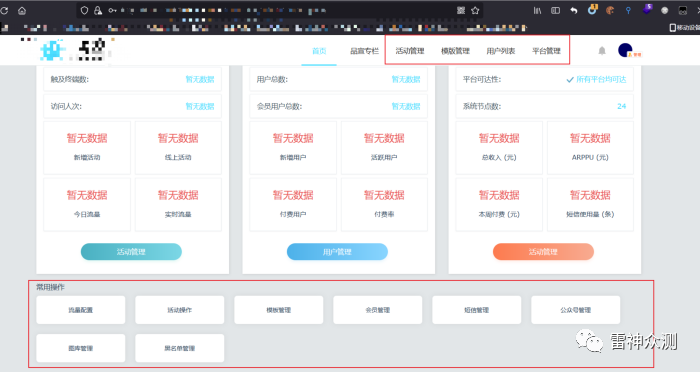
Task: Open the 平台管理 nav tab
Action: coord(546,51)
